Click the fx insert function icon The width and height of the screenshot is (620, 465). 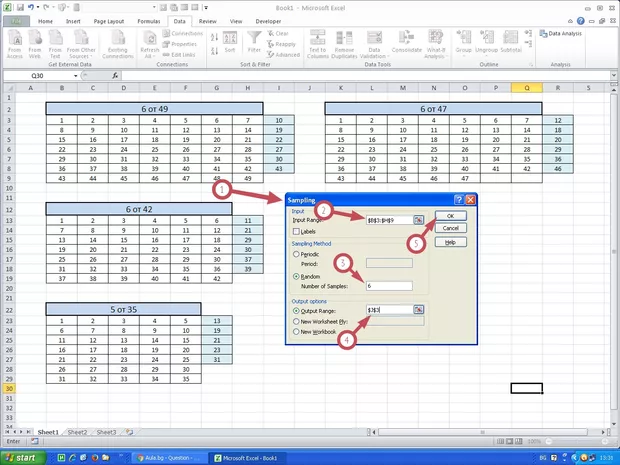coord(115,76)
